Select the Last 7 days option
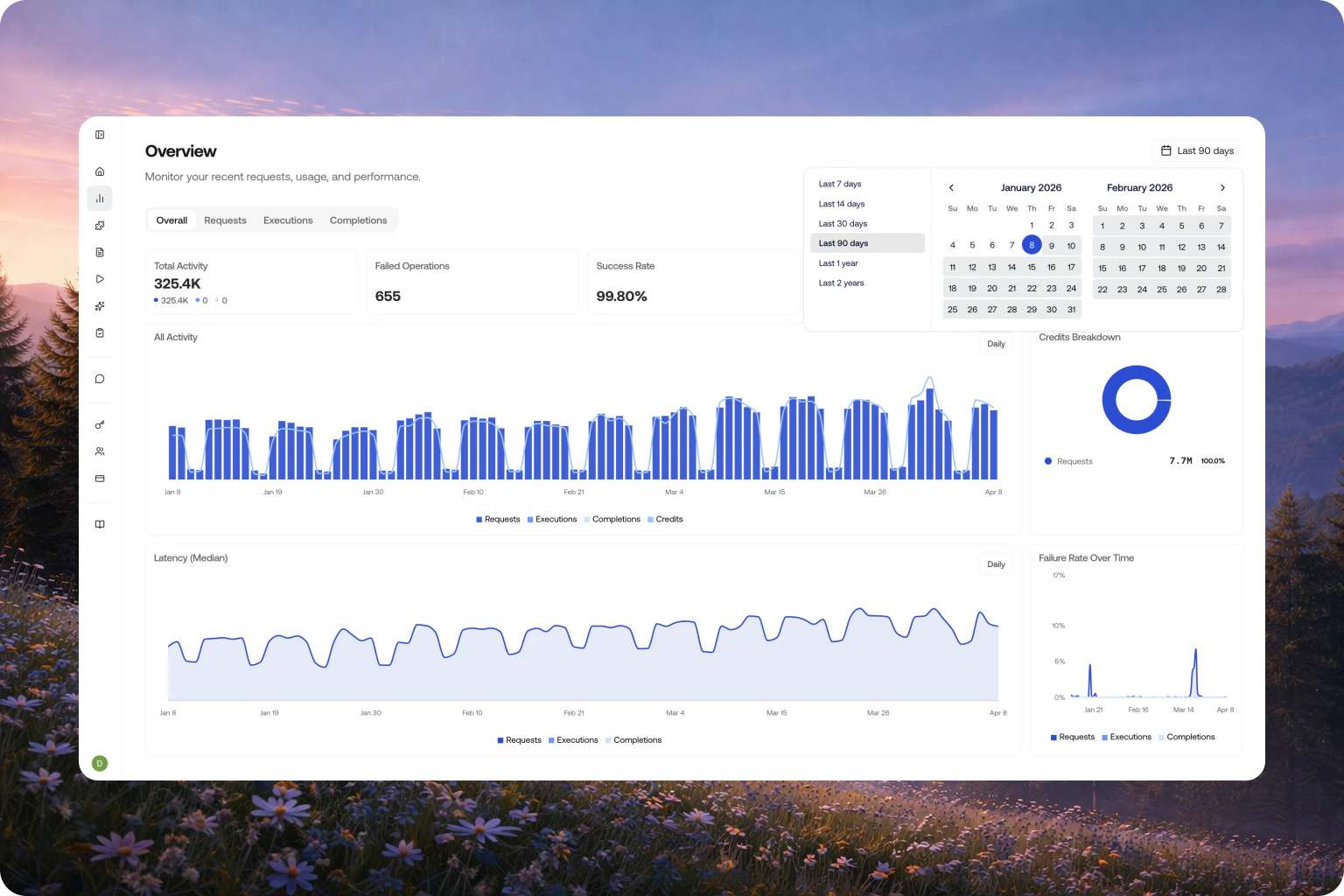Image resolution: width=1344 pixels, height=896 pixels. 839,184
